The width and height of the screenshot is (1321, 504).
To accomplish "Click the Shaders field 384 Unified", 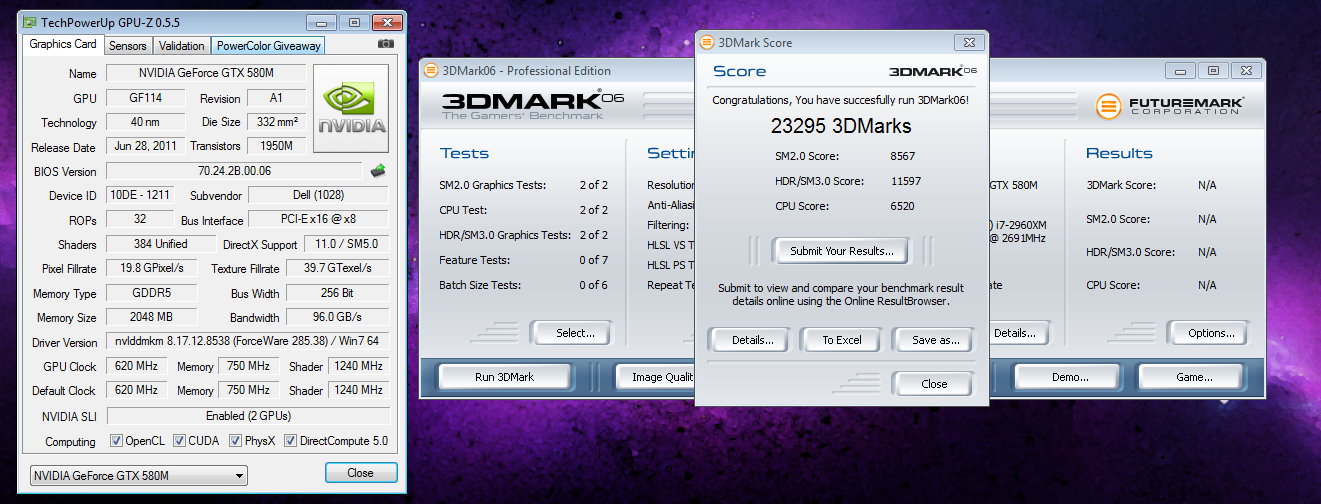I will pos(160,244).
